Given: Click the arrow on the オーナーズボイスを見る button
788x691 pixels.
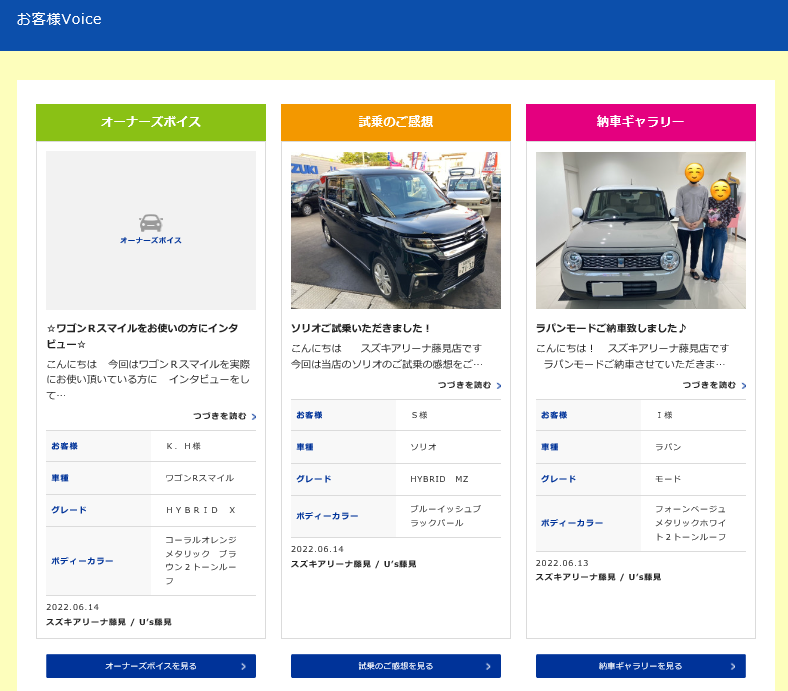Looking at the screenshot, I should pyautogui.click(x=244, y=666).
